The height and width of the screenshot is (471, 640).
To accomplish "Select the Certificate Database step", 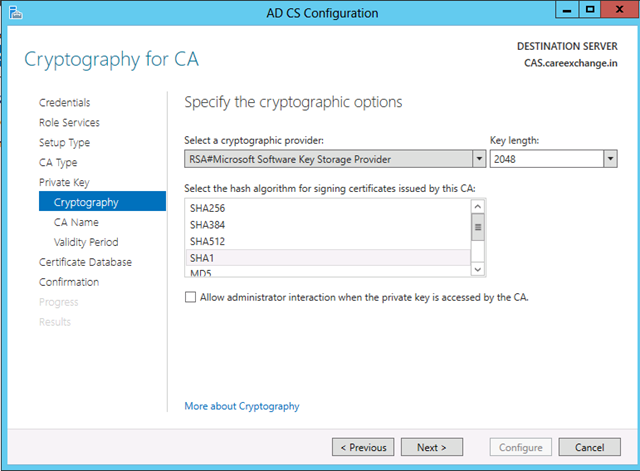I will (85, 262).
